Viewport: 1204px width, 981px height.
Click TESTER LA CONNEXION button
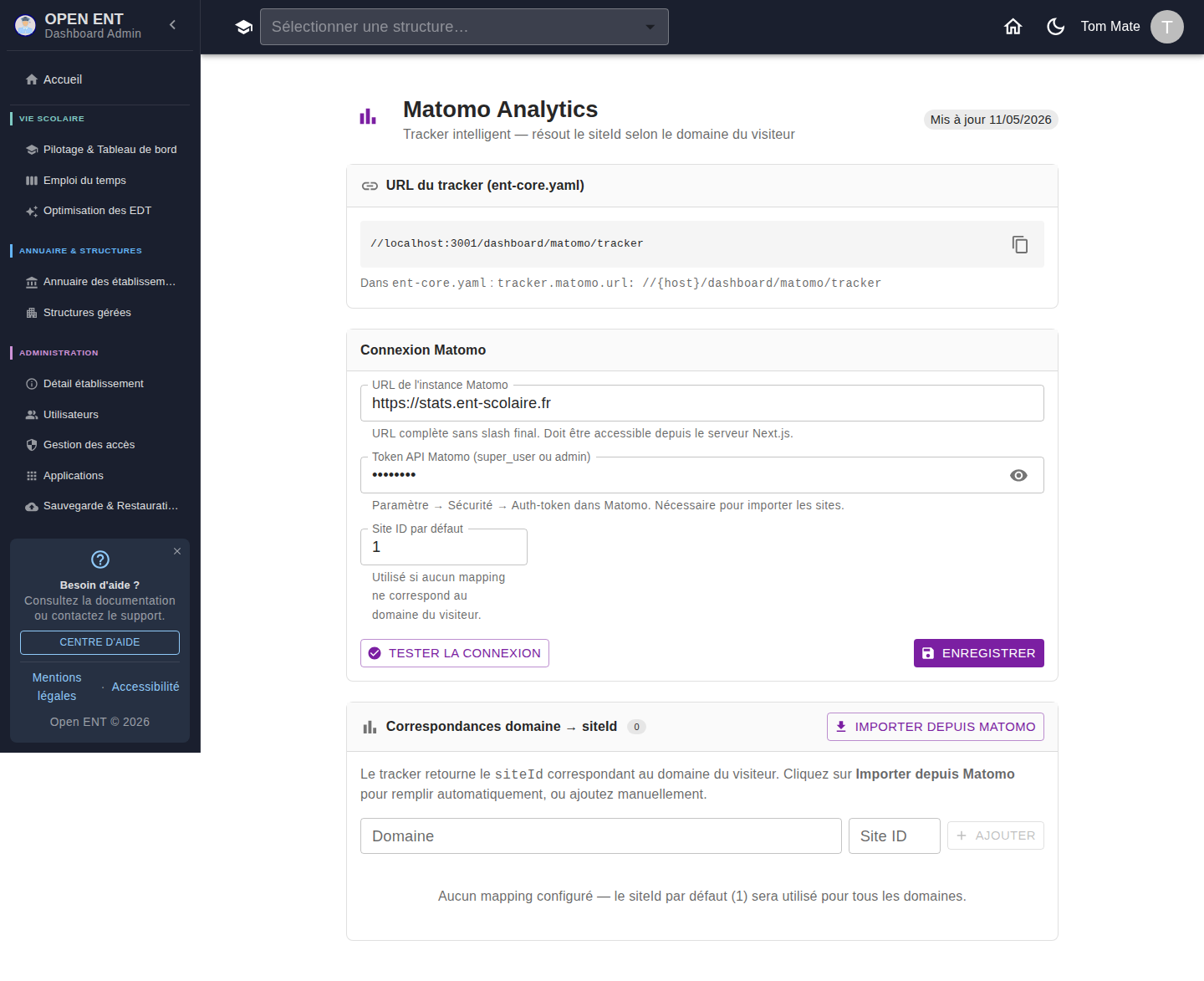click(x=455, y=653)
